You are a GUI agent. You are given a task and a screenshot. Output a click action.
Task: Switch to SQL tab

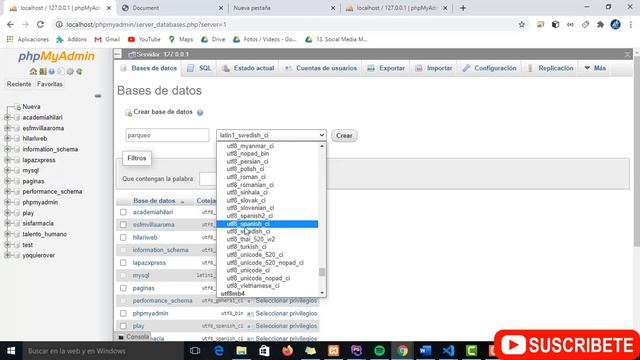click(x=200, y=68)
